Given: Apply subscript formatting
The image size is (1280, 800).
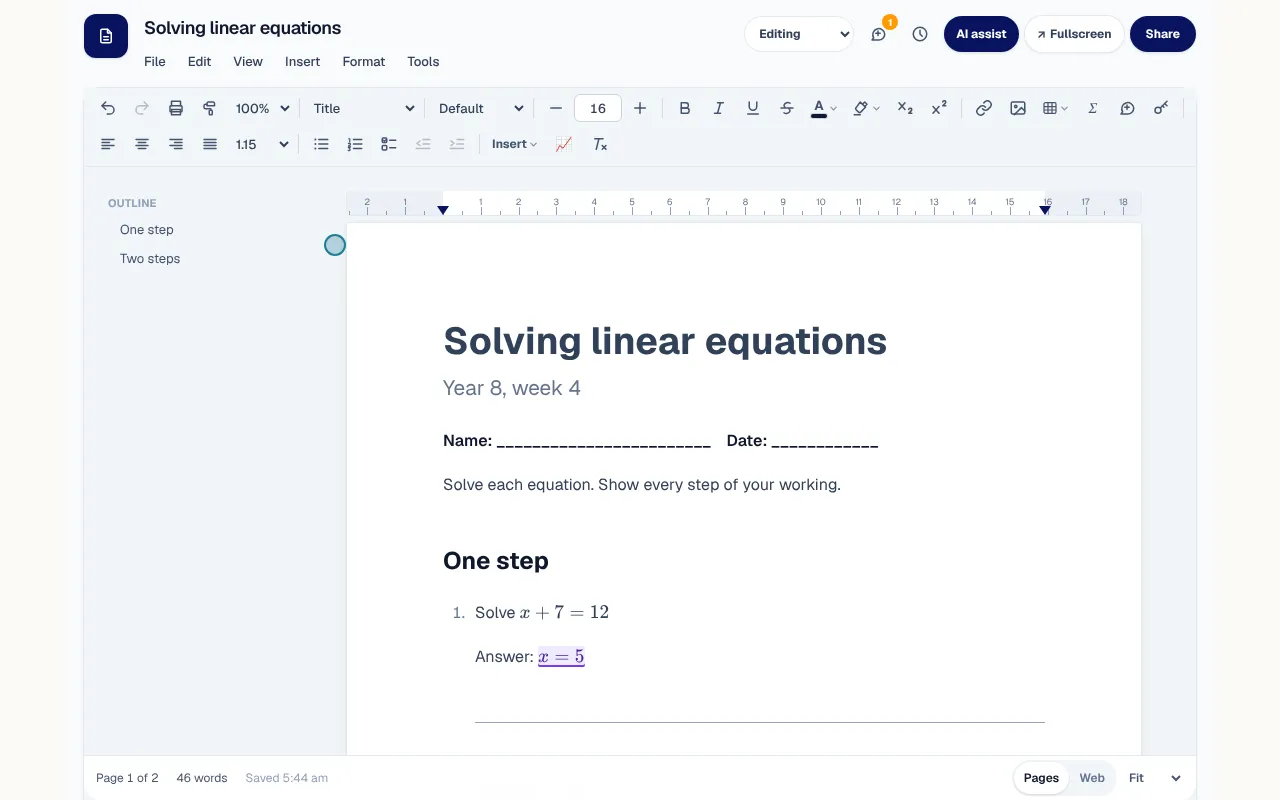Looking at the screenshot, I should tap(905, 108).
